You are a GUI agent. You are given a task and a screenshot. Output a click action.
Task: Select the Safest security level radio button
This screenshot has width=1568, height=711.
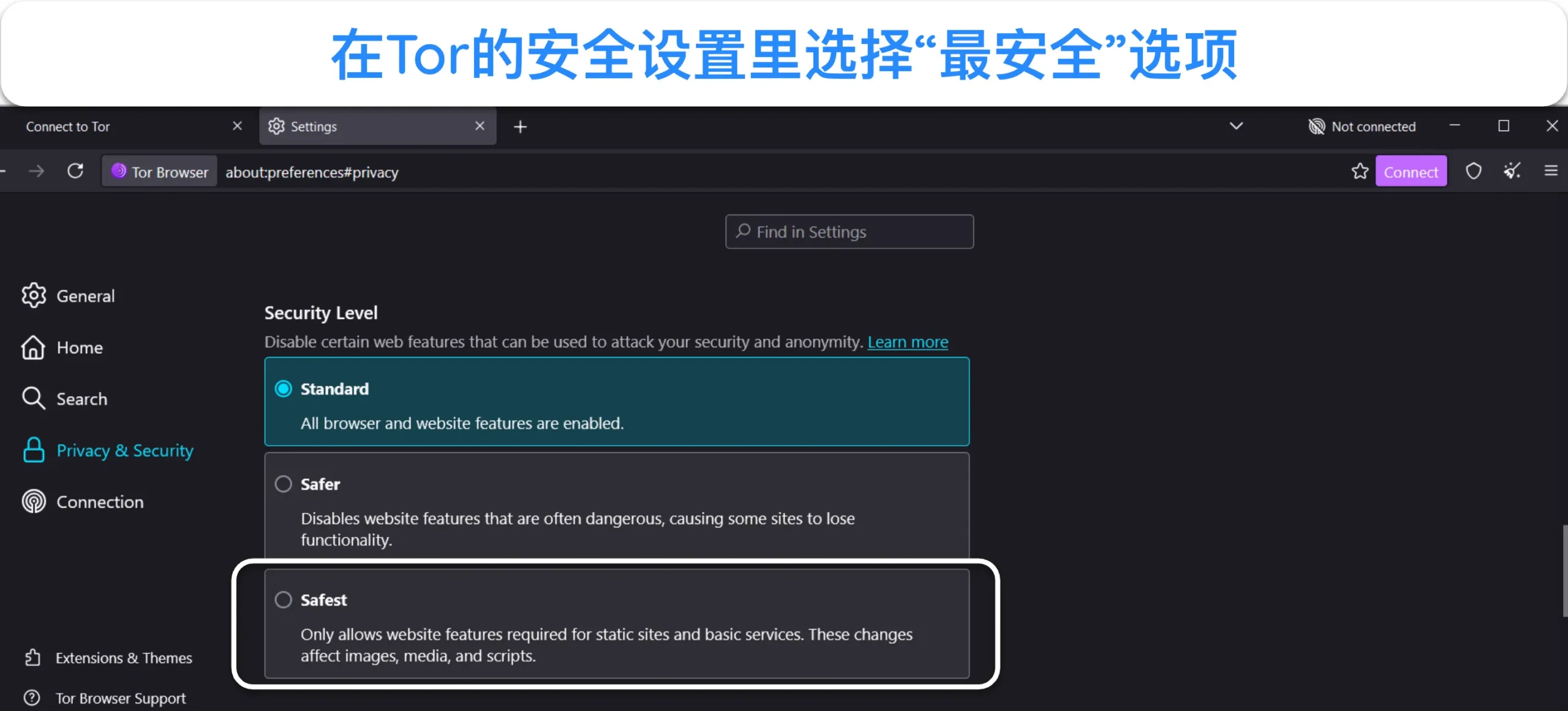(x=283, y=600)
